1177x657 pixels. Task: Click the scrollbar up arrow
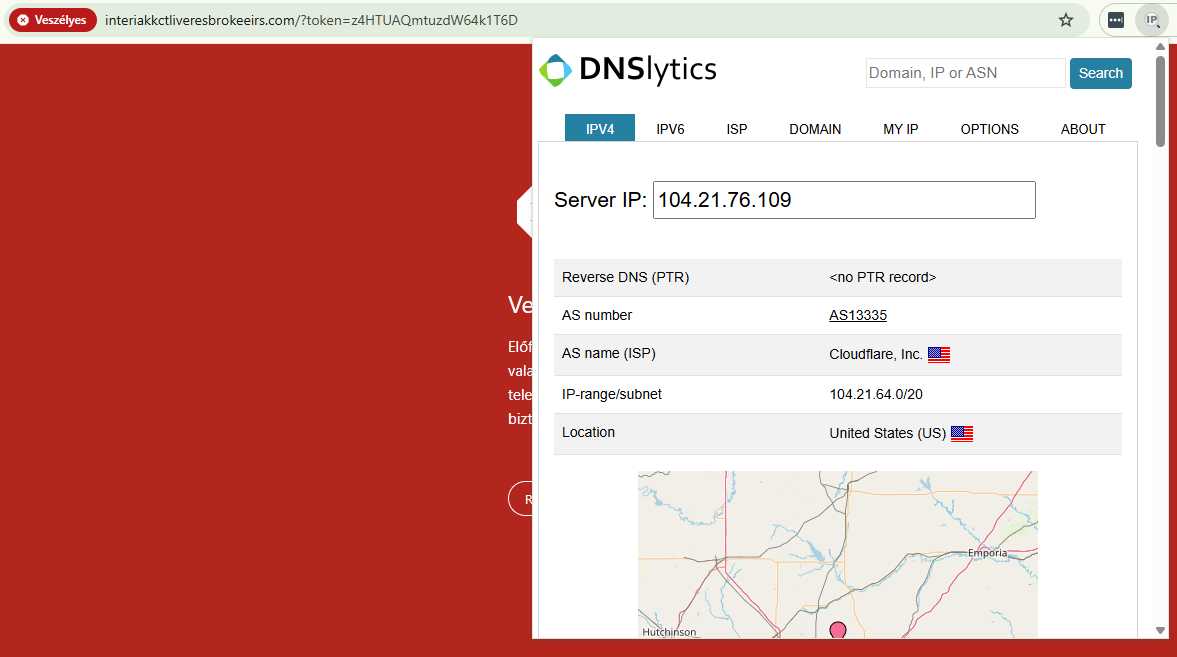(1160, 47)
